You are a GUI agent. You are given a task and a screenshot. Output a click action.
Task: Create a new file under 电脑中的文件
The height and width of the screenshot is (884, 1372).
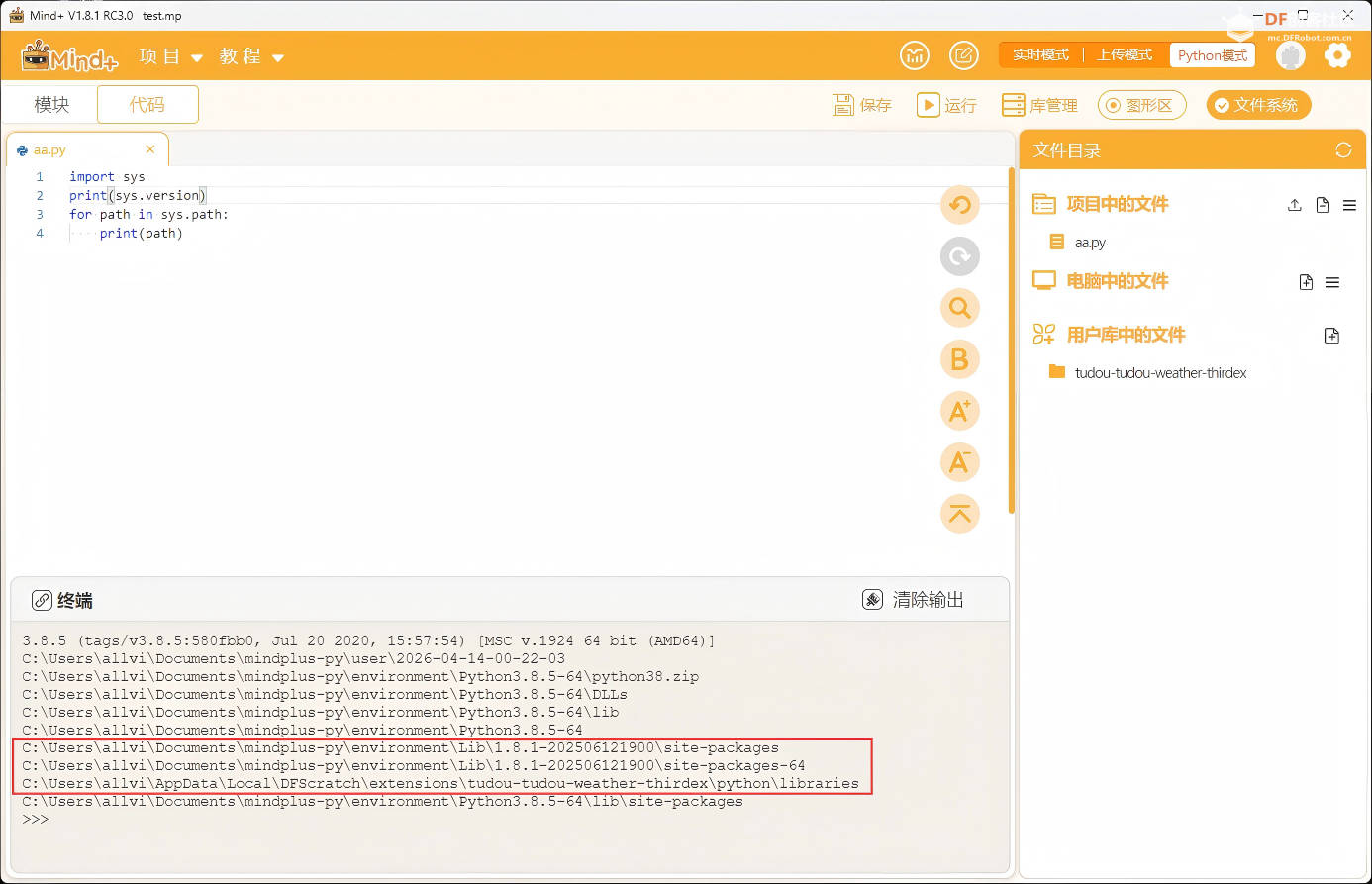click(x=1306, y=282)
